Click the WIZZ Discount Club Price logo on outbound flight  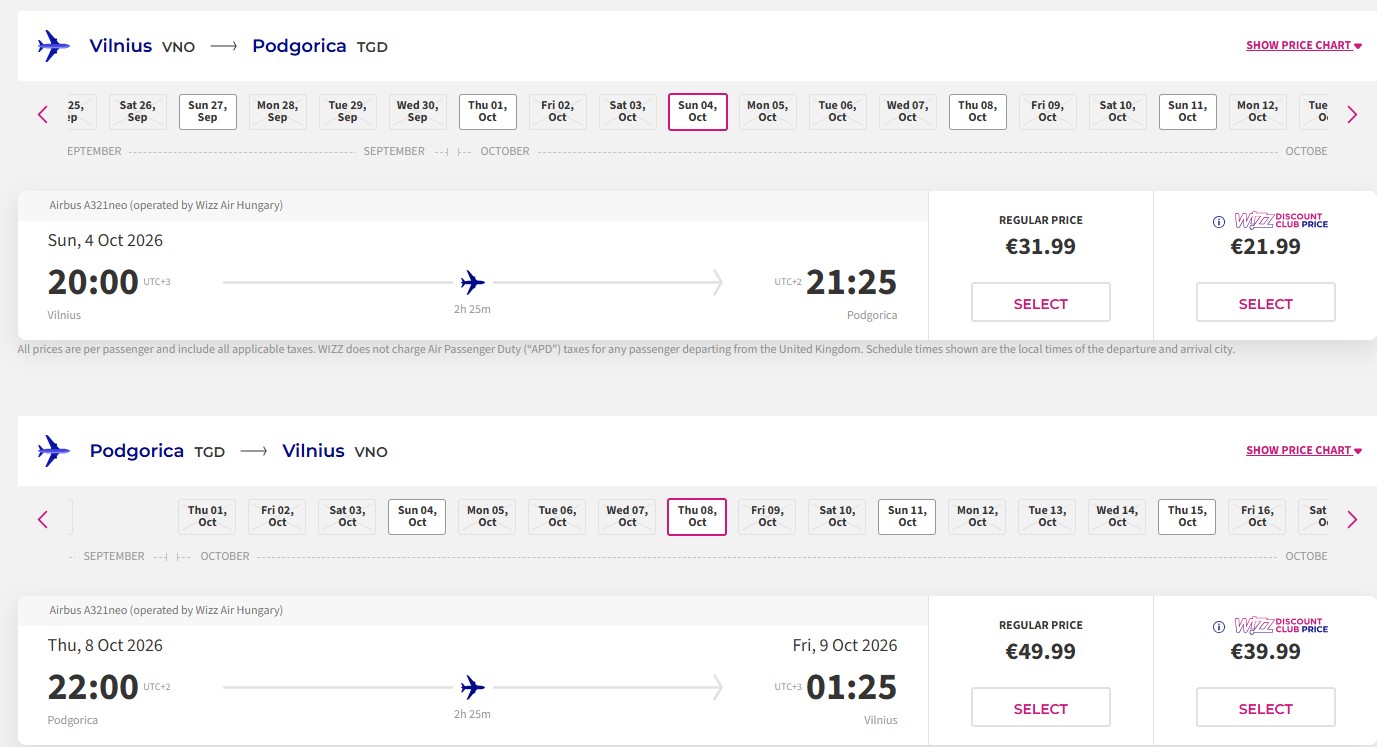click(1281, 221)
